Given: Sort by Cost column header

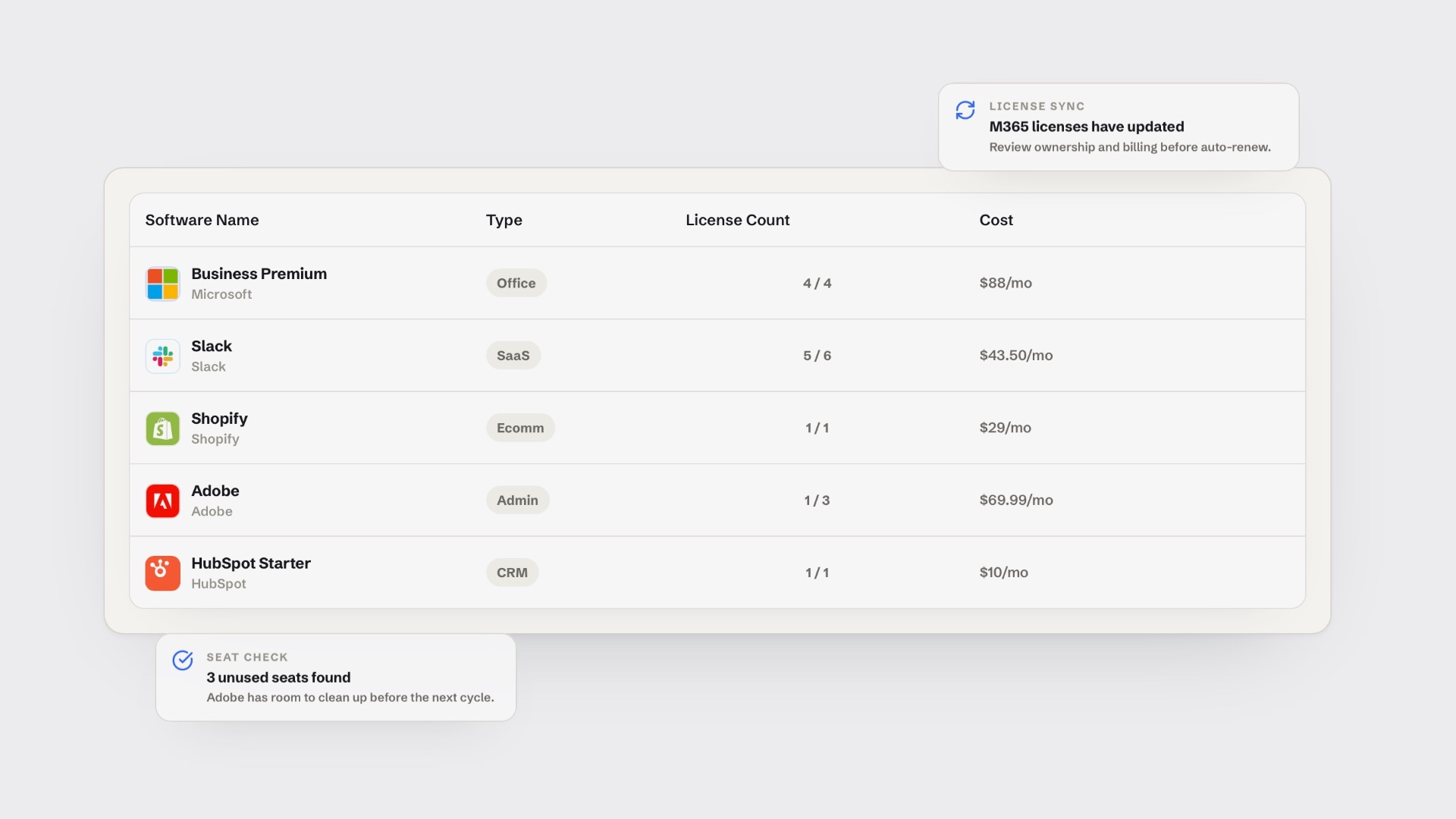Looking at the screenshot, I should 996,220.
